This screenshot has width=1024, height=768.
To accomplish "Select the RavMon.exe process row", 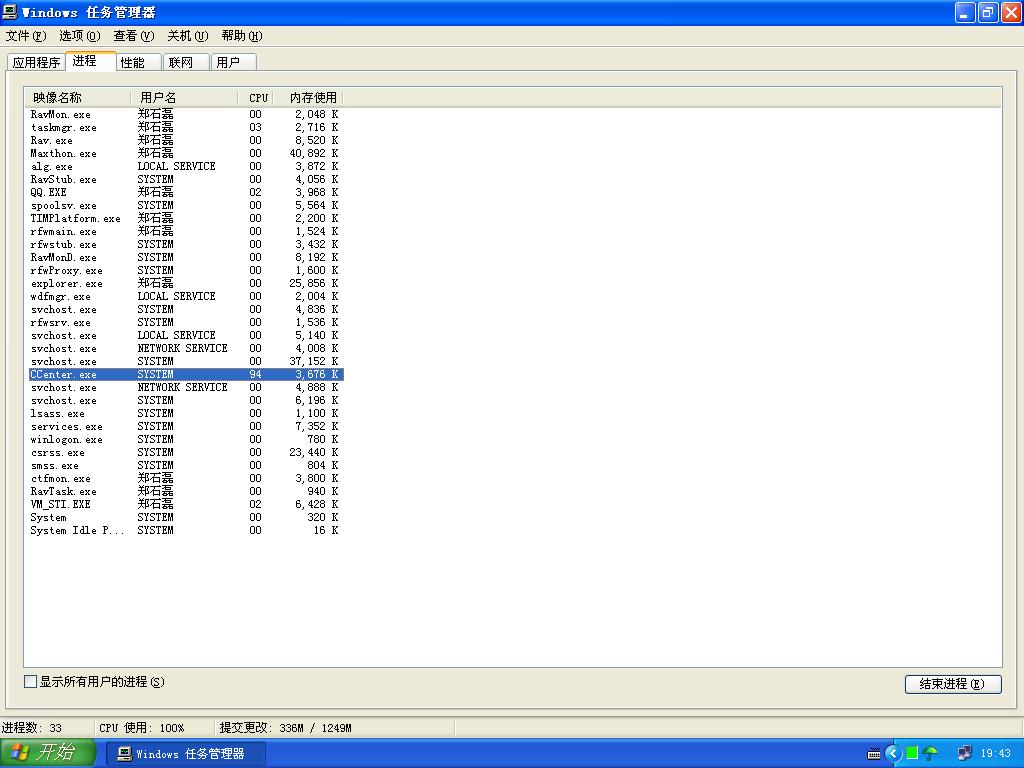I will (185, 114).
